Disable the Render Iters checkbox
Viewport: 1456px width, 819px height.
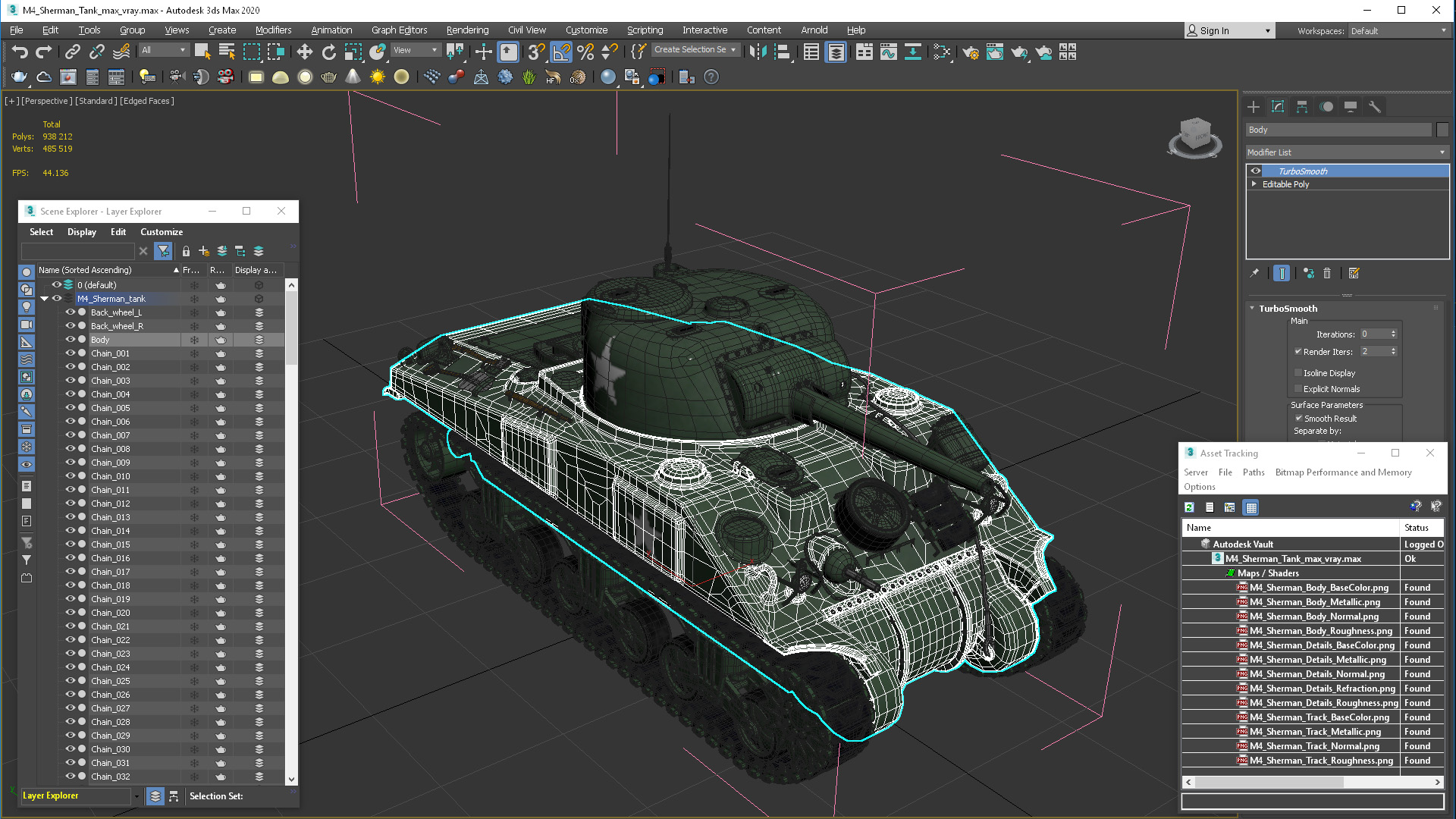pos(1298,352)
